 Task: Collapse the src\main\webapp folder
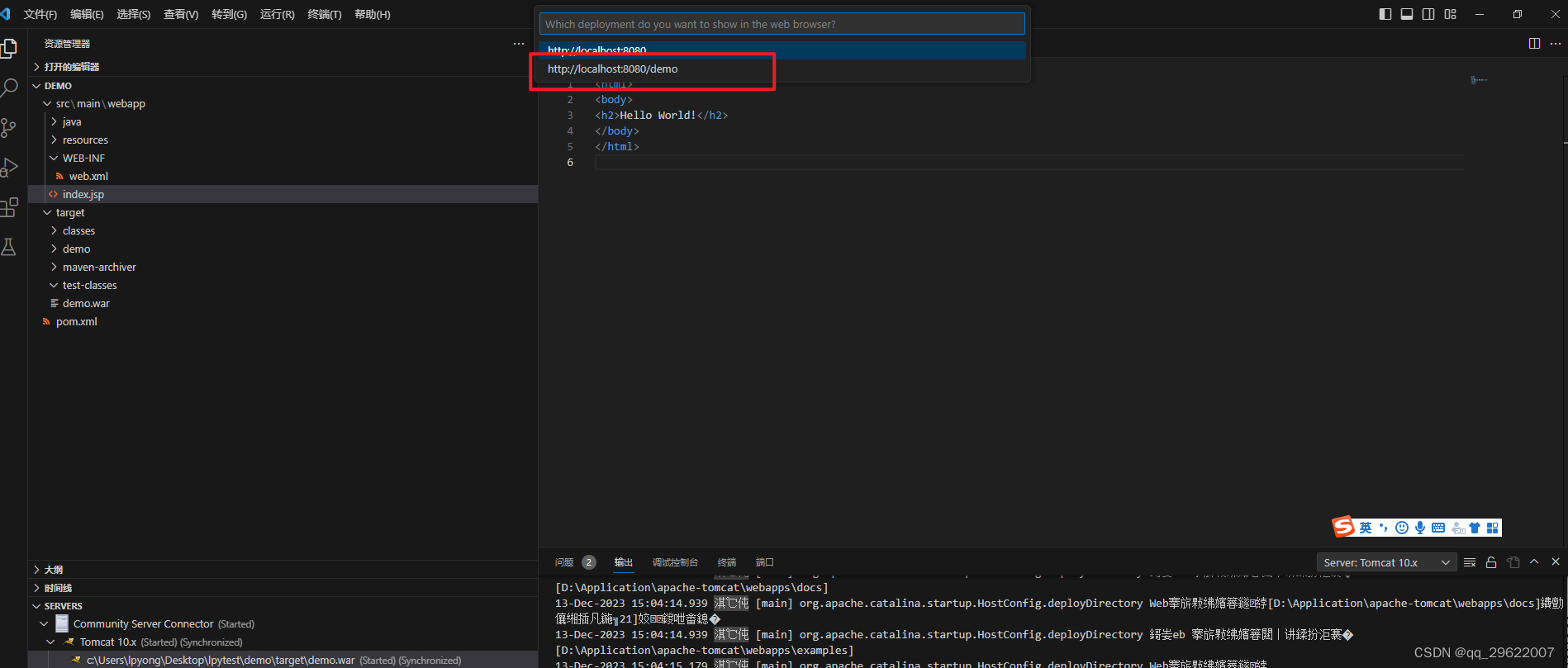coord(283,103)
